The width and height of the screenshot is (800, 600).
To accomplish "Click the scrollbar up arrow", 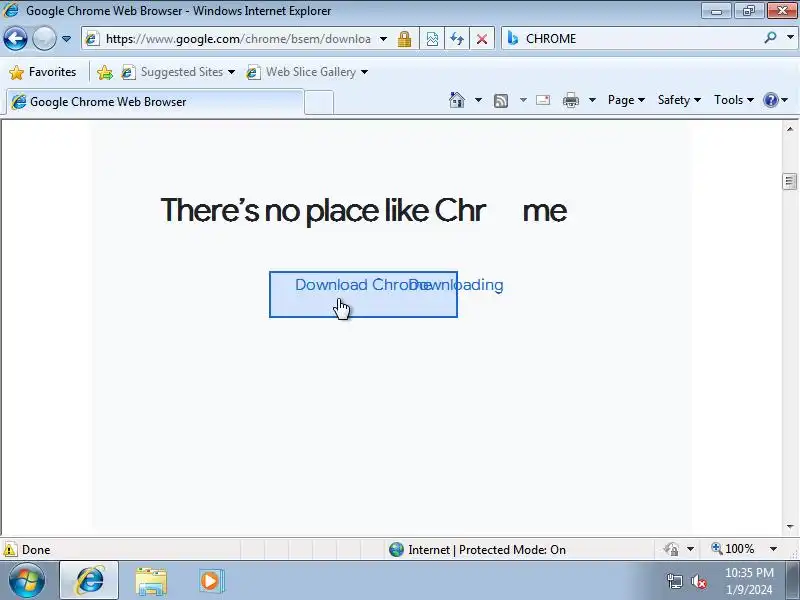I will tap(790, 129).
